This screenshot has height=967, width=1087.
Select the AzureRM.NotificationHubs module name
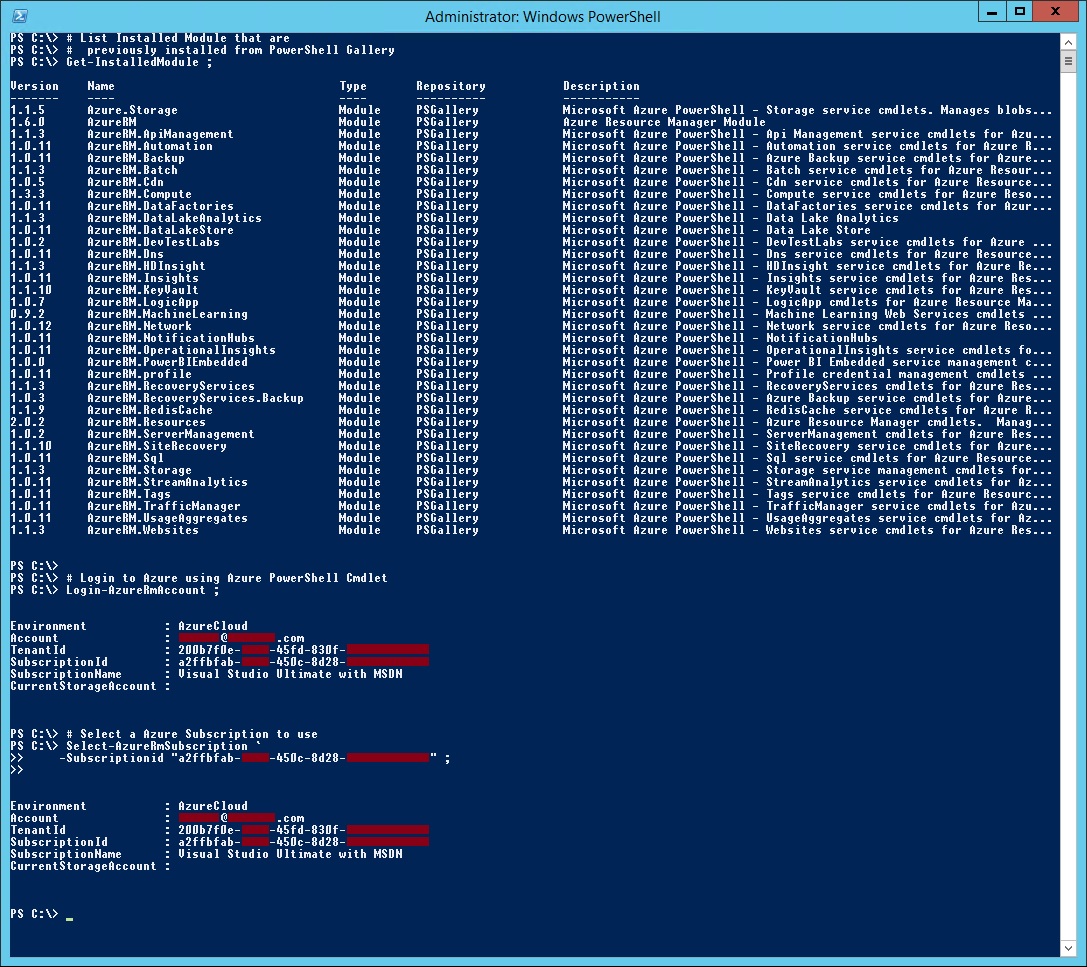pyautogui.click(x=171, y=338)
